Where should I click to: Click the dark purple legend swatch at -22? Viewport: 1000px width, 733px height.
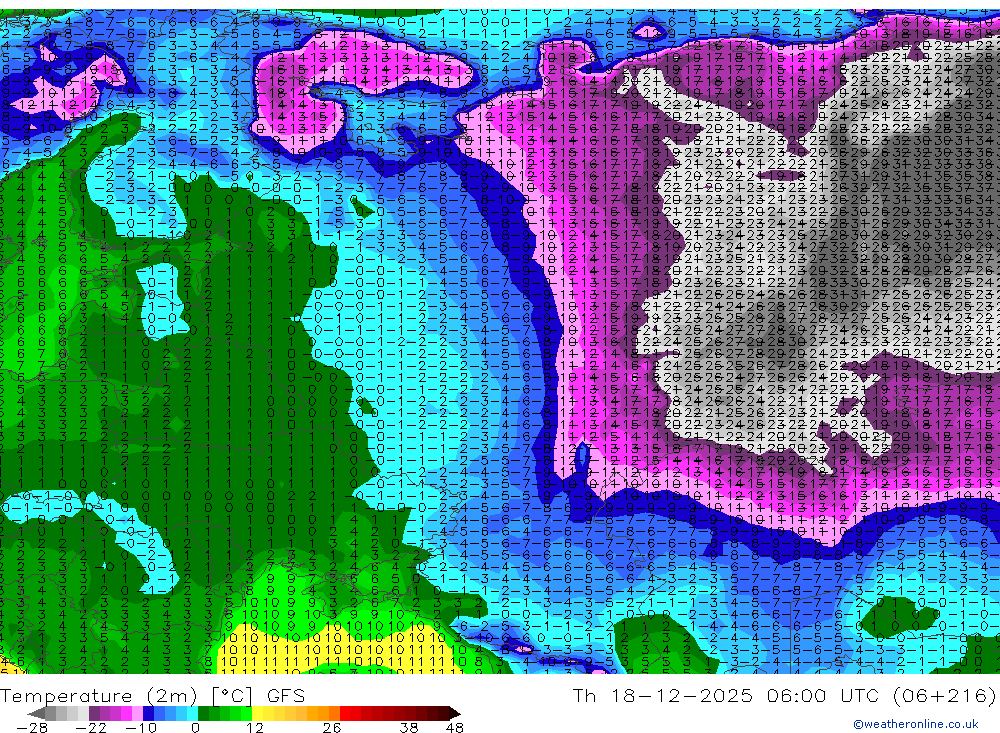point(94,714)
